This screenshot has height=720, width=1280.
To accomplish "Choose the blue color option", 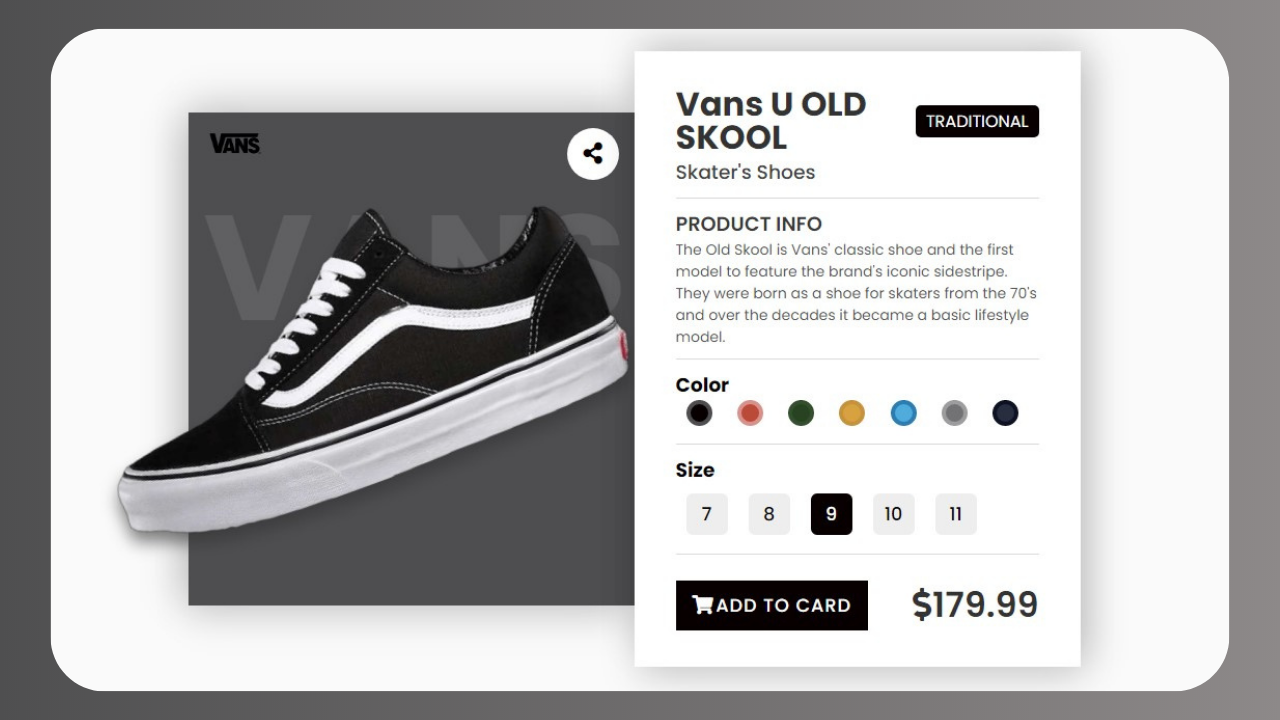I will 904,413.
